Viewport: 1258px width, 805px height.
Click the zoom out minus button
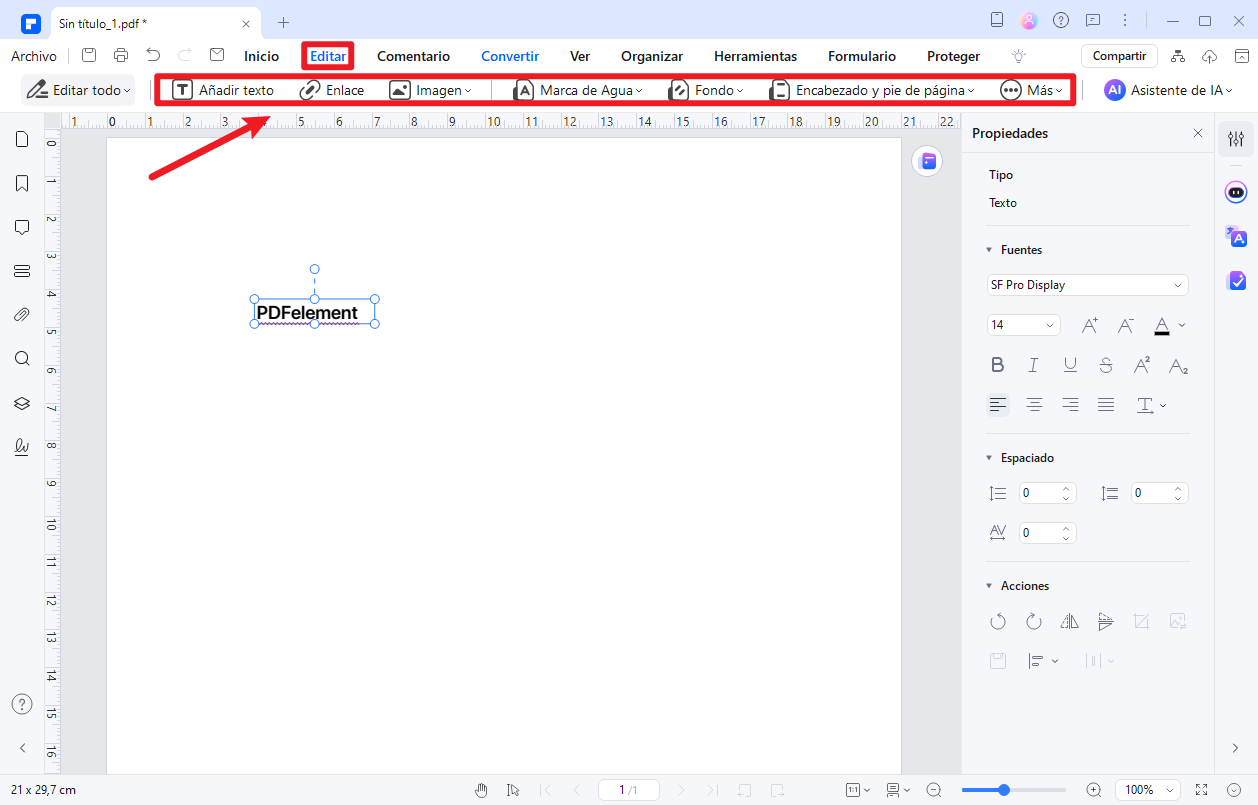point(934,790)
